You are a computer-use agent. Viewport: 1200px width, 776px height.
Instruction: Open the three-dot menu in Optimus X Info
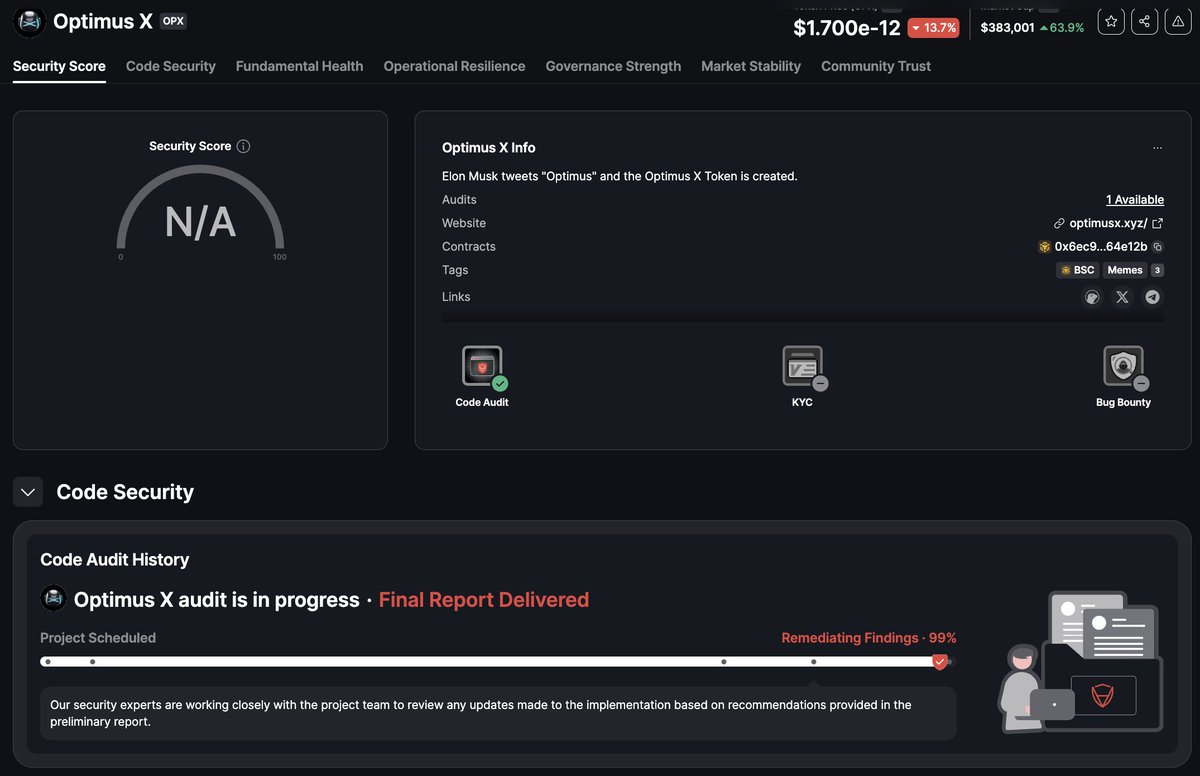click(x=1157, y=148)
